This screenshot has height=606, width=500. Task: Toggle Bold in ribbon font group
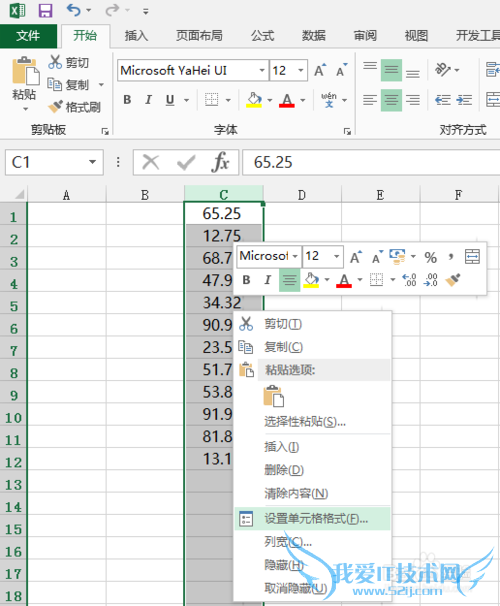point(127,100)
